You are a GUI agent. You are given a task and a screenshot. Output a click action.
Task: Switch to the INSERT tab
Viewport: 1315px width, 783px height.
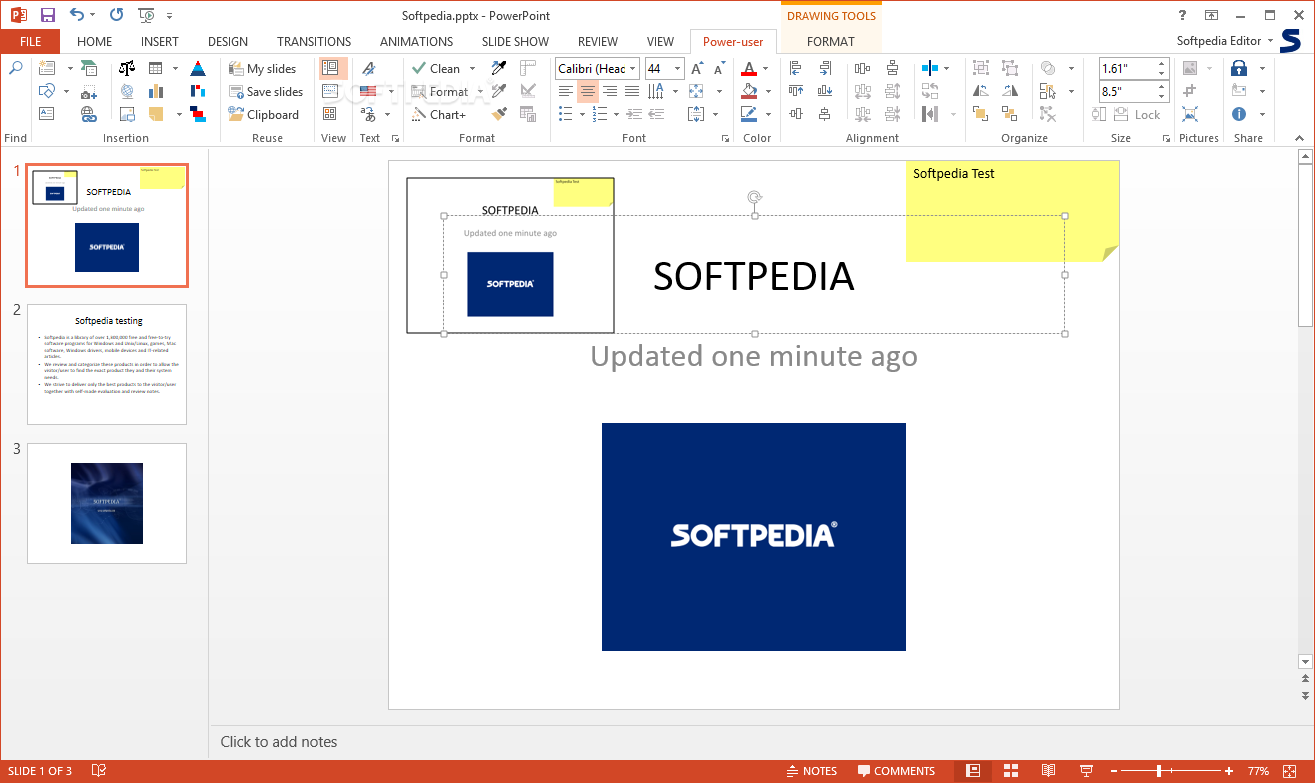tap(160, 41)
